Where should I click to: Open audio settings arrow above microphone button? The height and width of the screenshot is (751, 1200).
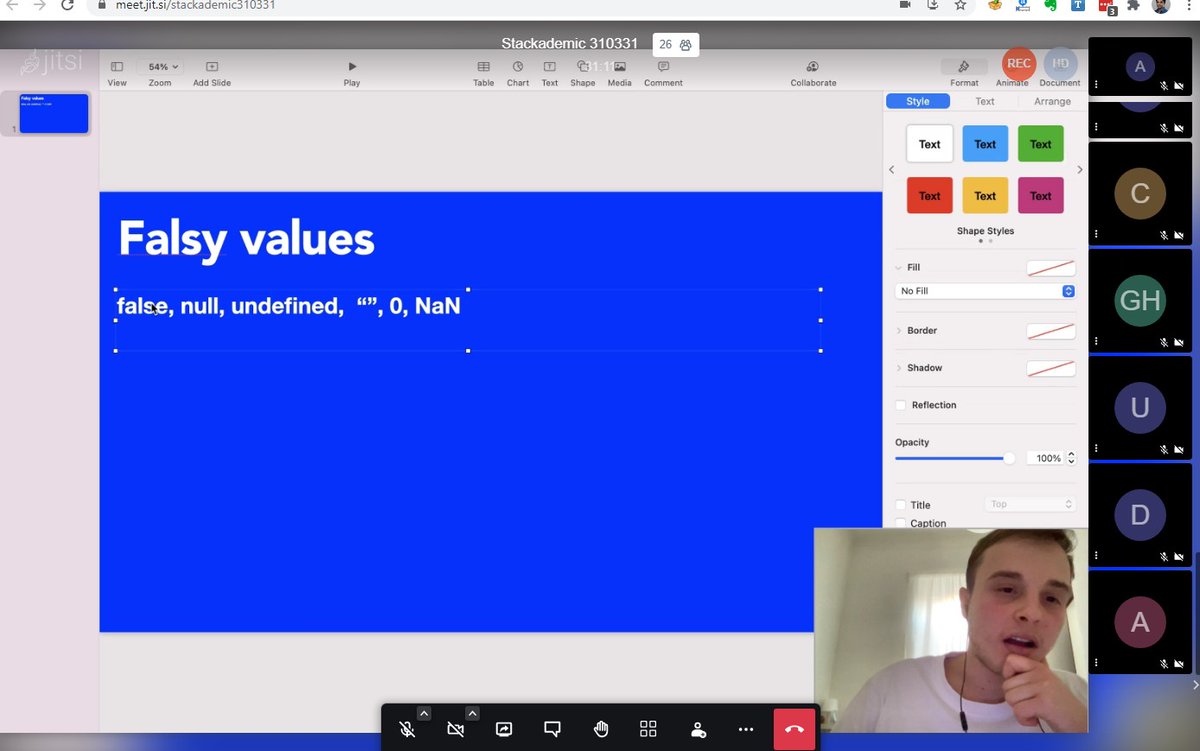pos(424,713)
